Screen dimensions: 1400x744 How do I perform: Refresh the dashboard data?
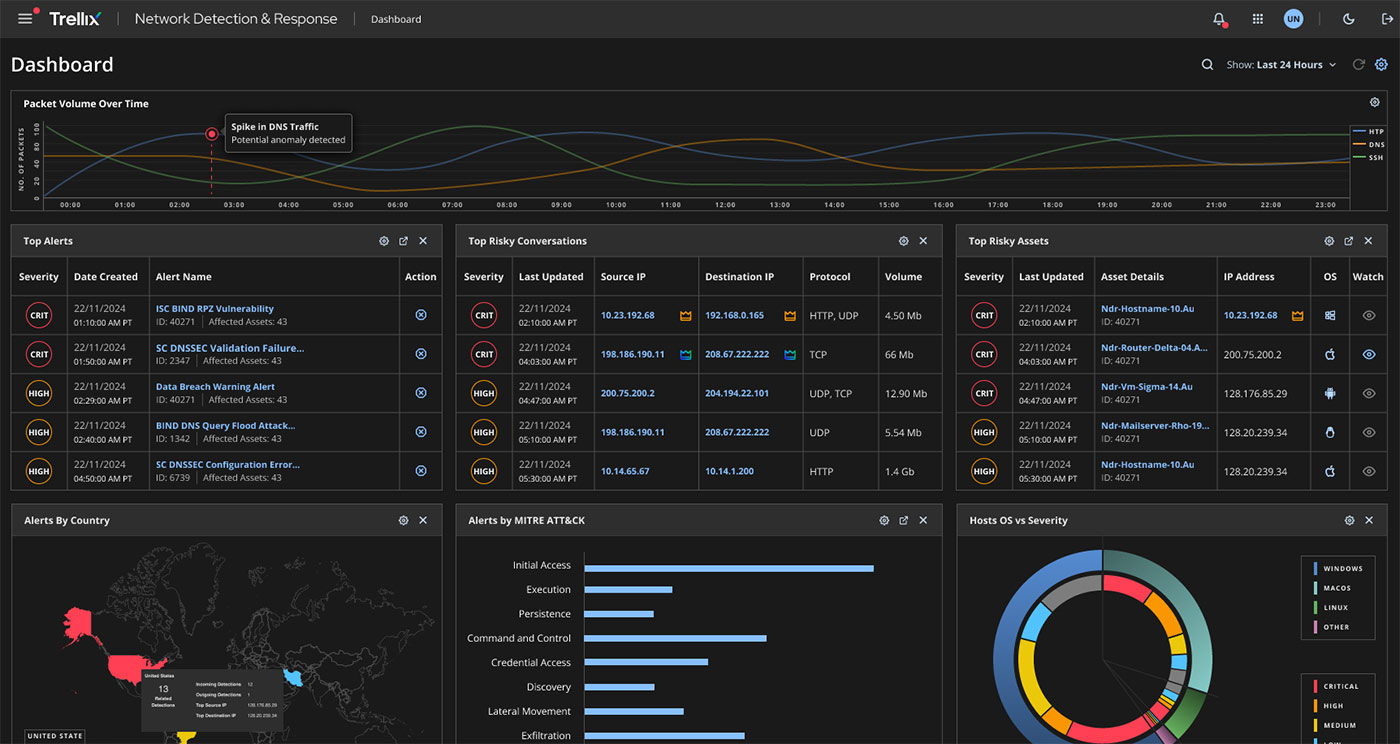tap(1358, 65)
